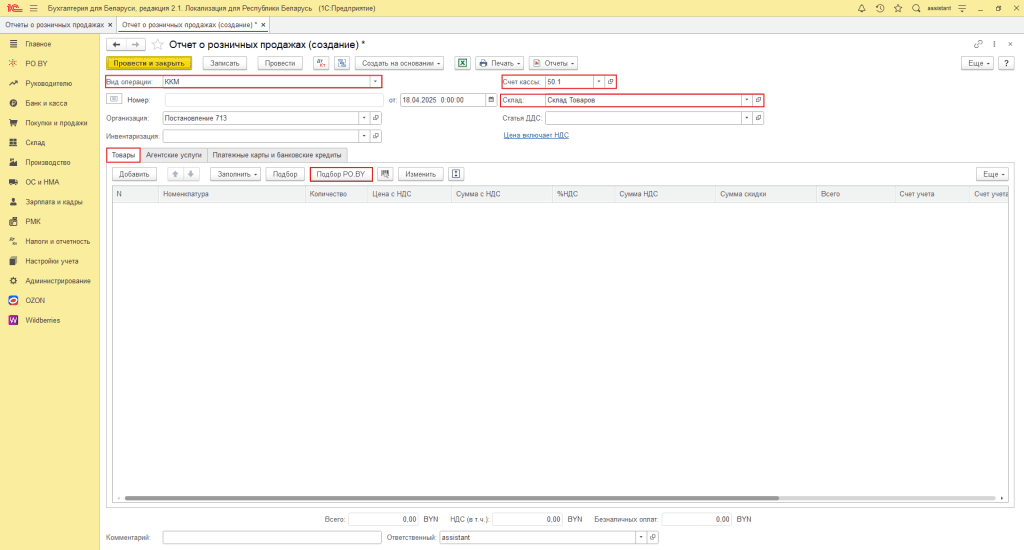Switch to Товары tab
1024x550 pixels.
(123, 155)
